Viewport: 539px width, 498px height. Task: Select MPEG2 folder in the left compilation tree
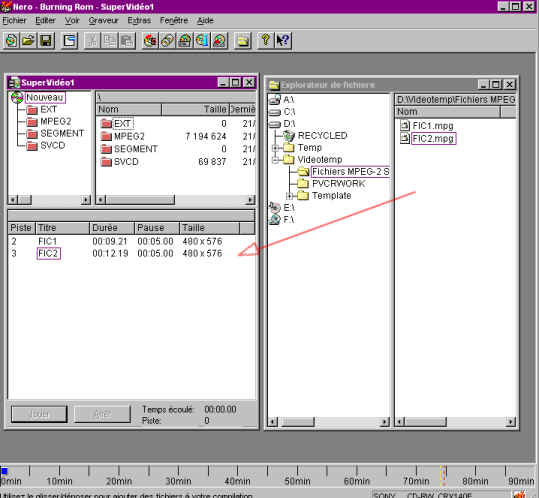[56, 121]
